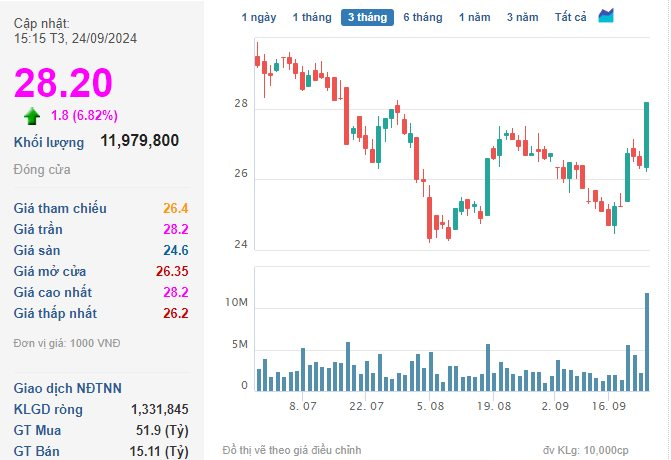Show the "6 tháng" chart view
This screenshot has width=671, height=460.
pos(423,17)
